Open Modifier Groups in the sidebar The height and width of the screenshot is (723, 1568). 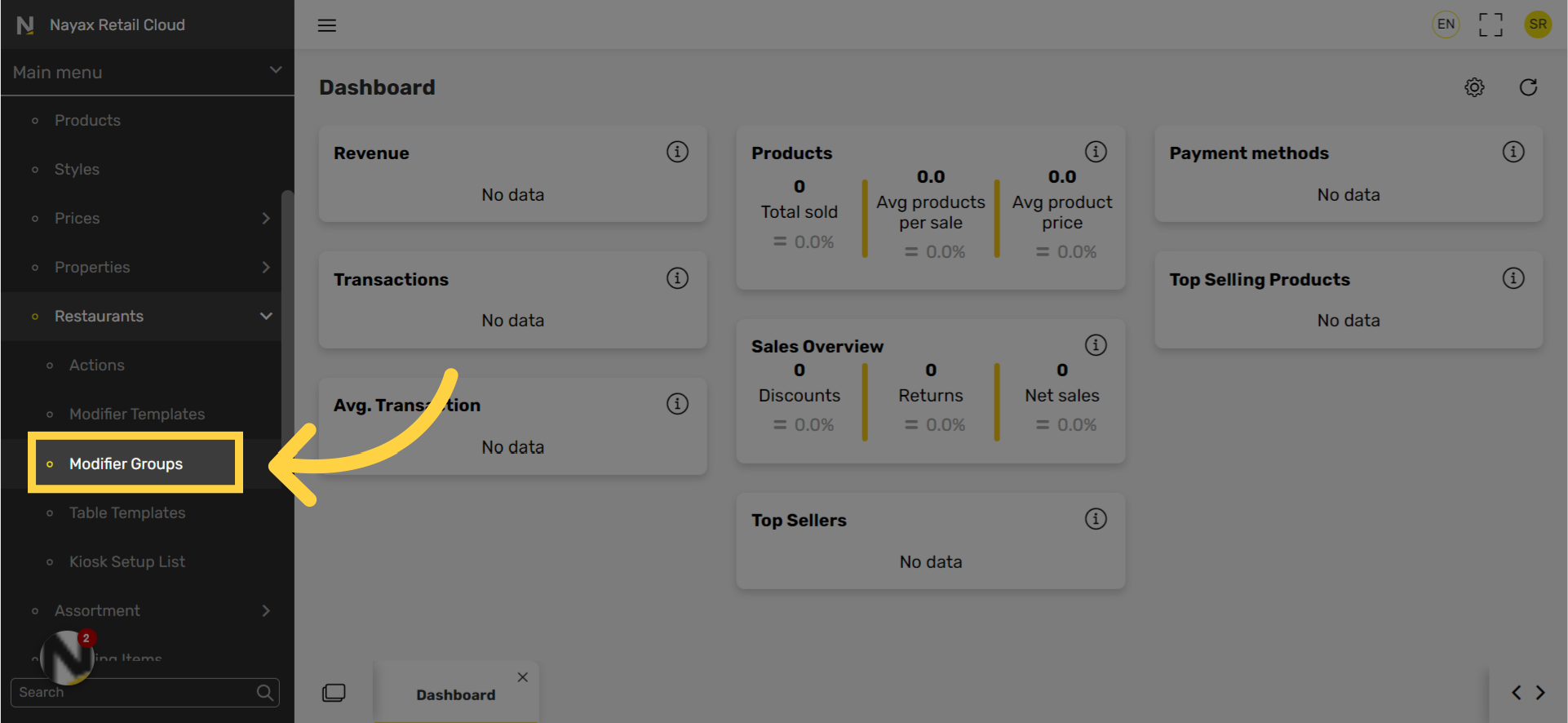[126, 464]
